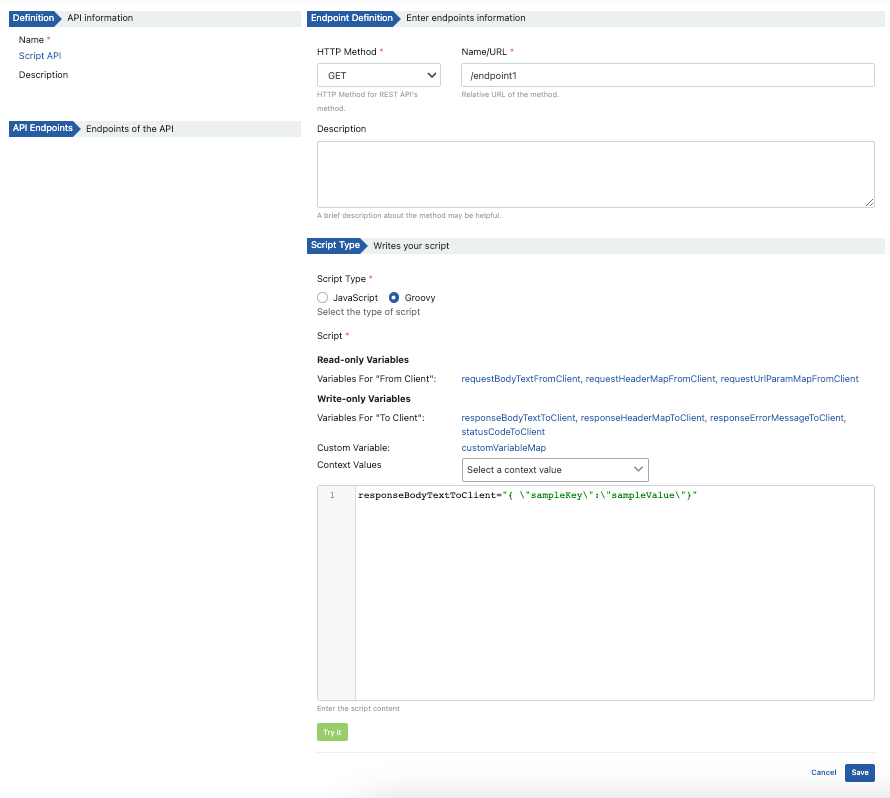Save the endpoint configuration
Viewport: 890px width, 798px height.
pyautogui.click(x=859, y=772)
